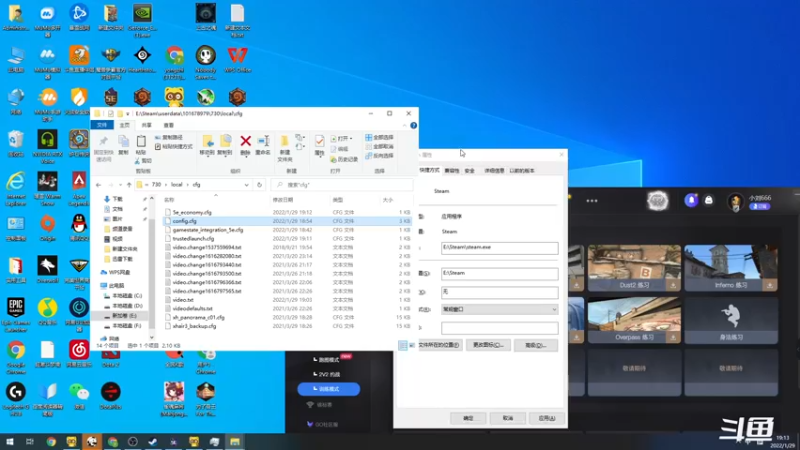Switch to details view icon in status bar
The width and height of the screenshot is (800, 450).
click(403, 345)
